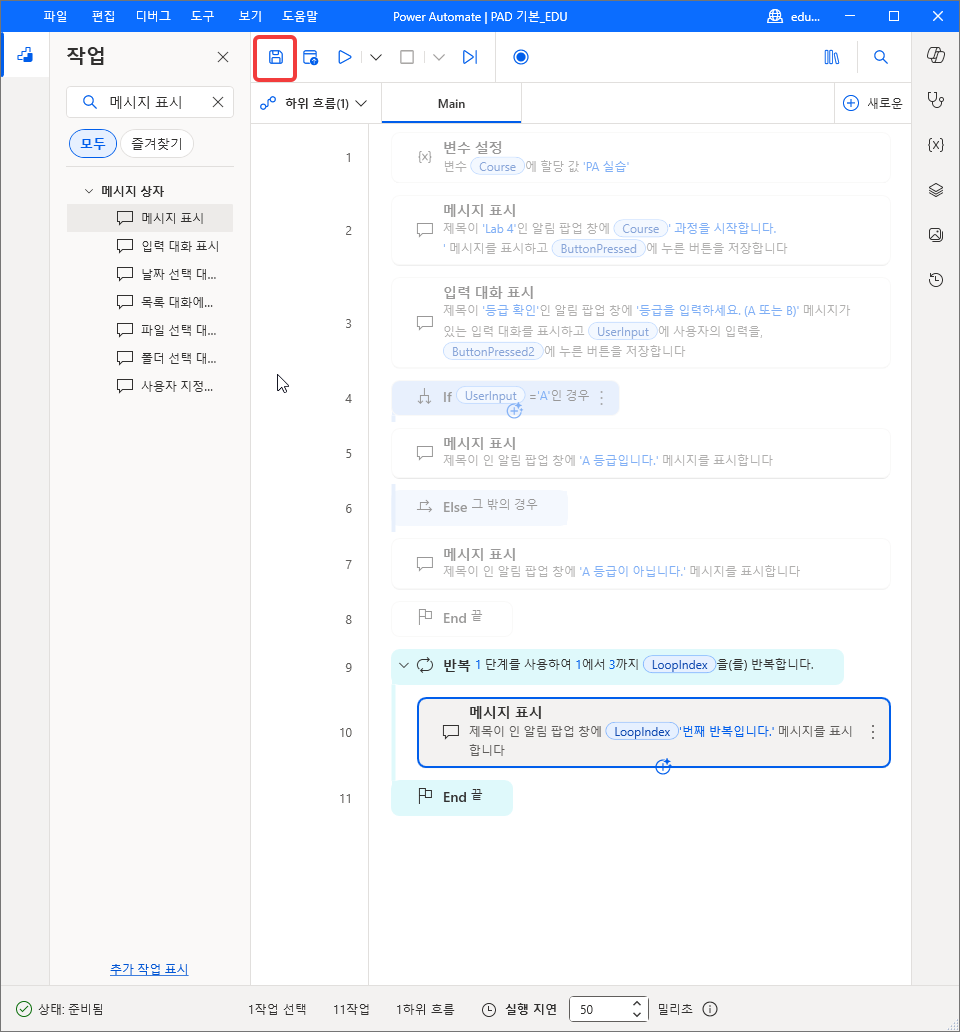Screen dimensions: 960x1032
Task: Clear the 메시지 표시 search text
Action: coord(218,102)
